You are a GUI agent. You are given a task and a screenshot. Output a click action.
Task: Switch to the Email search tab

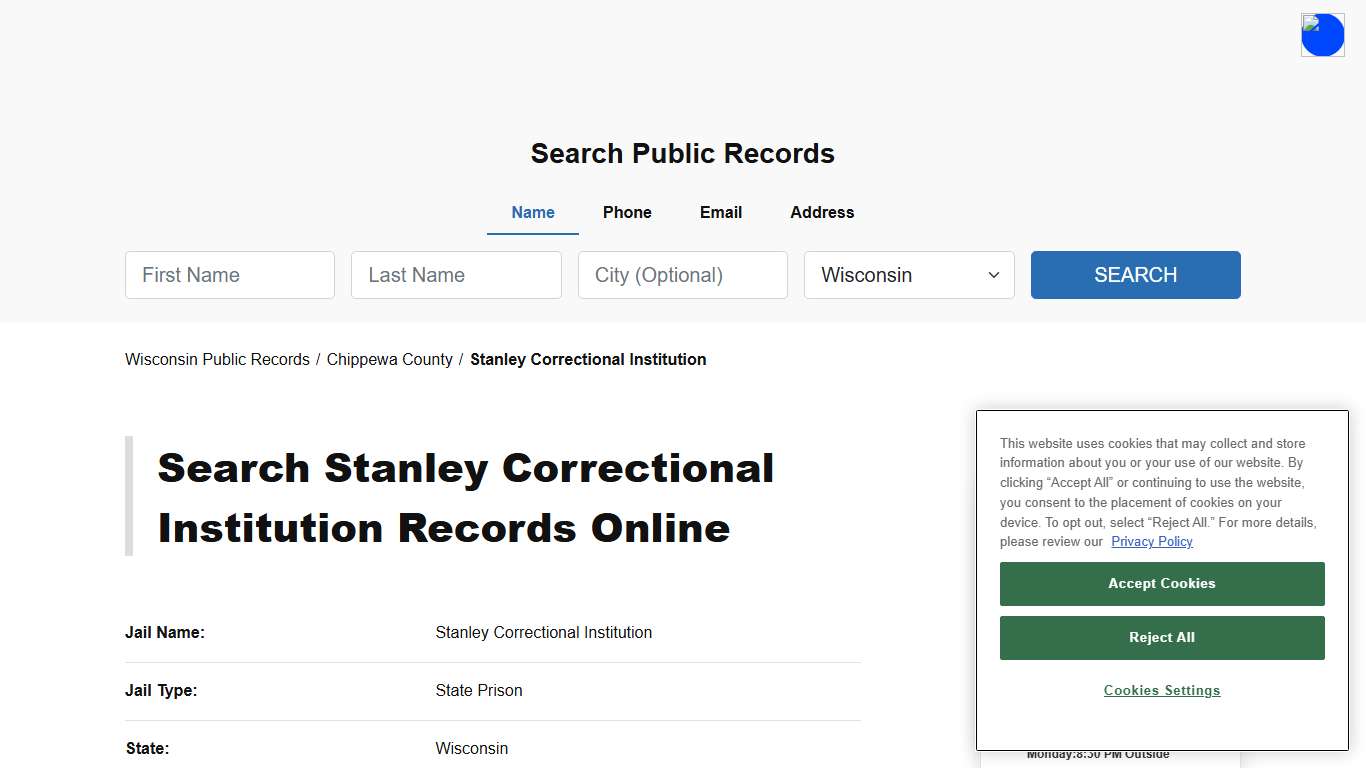[x=720, y=212]
